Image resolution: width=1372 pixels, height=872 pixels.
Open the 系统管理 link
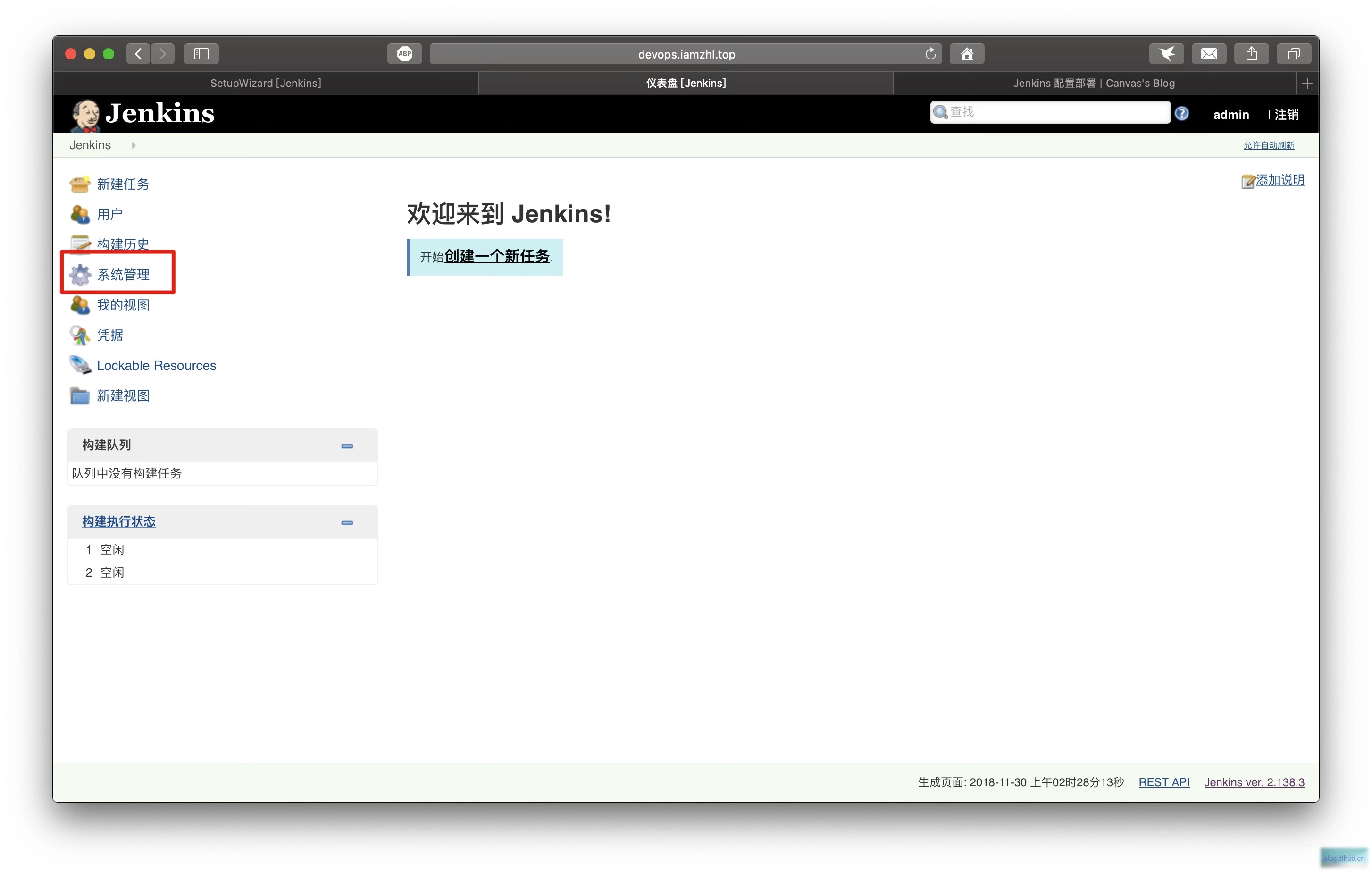pyautogui.click(x=123, y=275)
